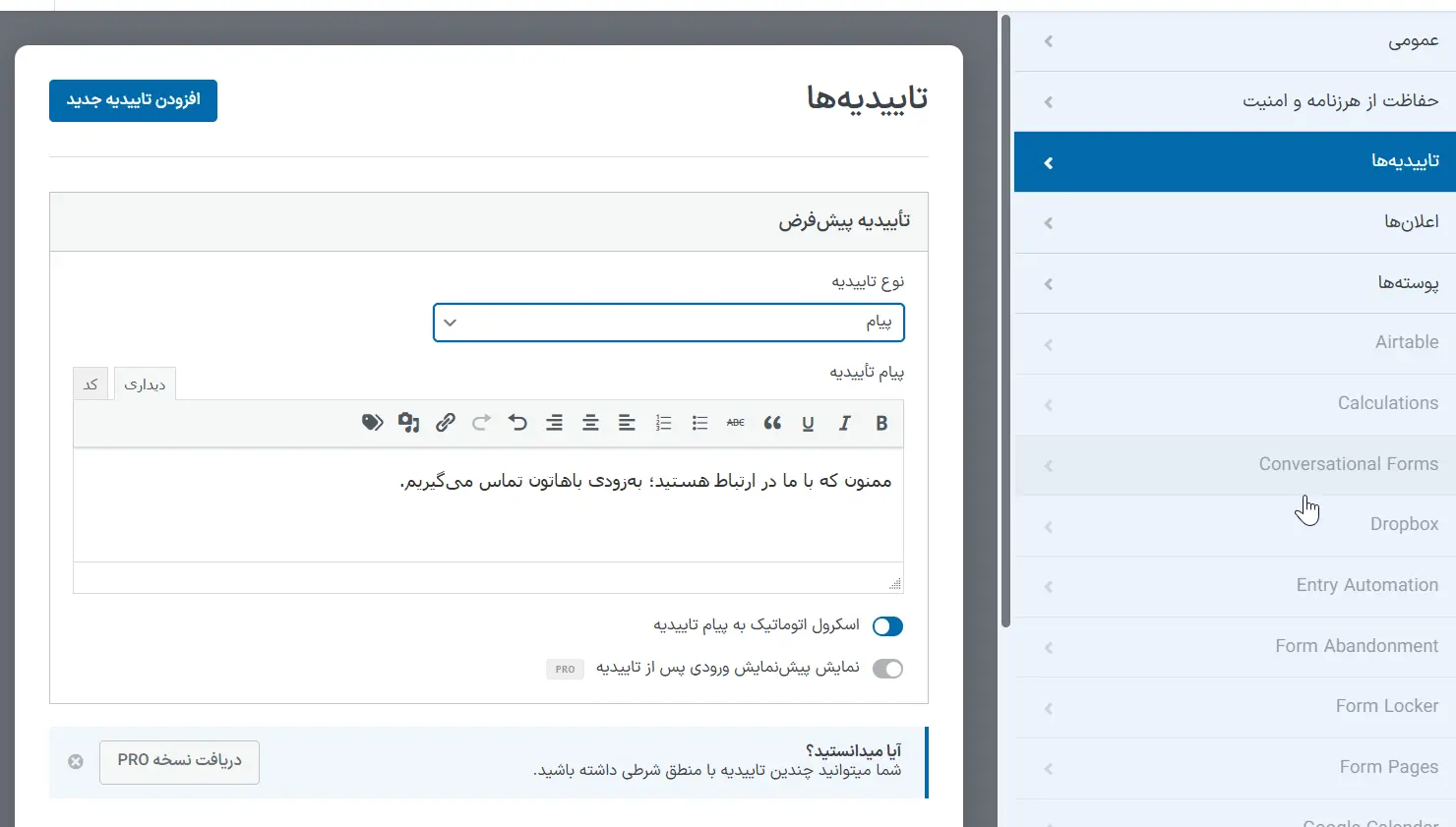Viewport: 1456px width, 827px height.
Task: Click the add media icon in toolbar
Action: tap(408, 423)
